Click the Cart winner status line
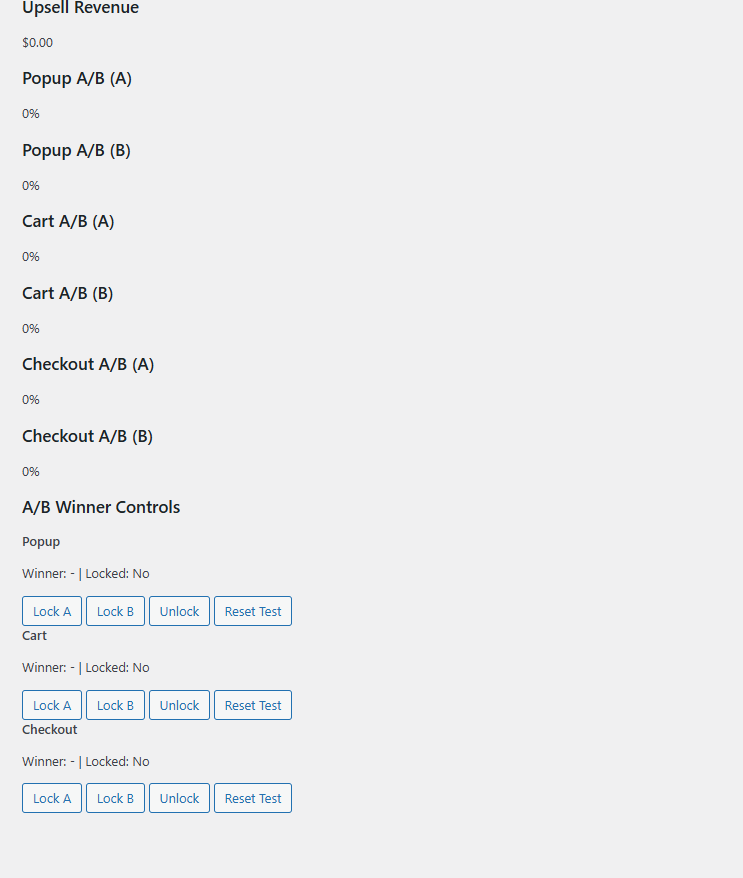743x878 pixels. [86, 667]
